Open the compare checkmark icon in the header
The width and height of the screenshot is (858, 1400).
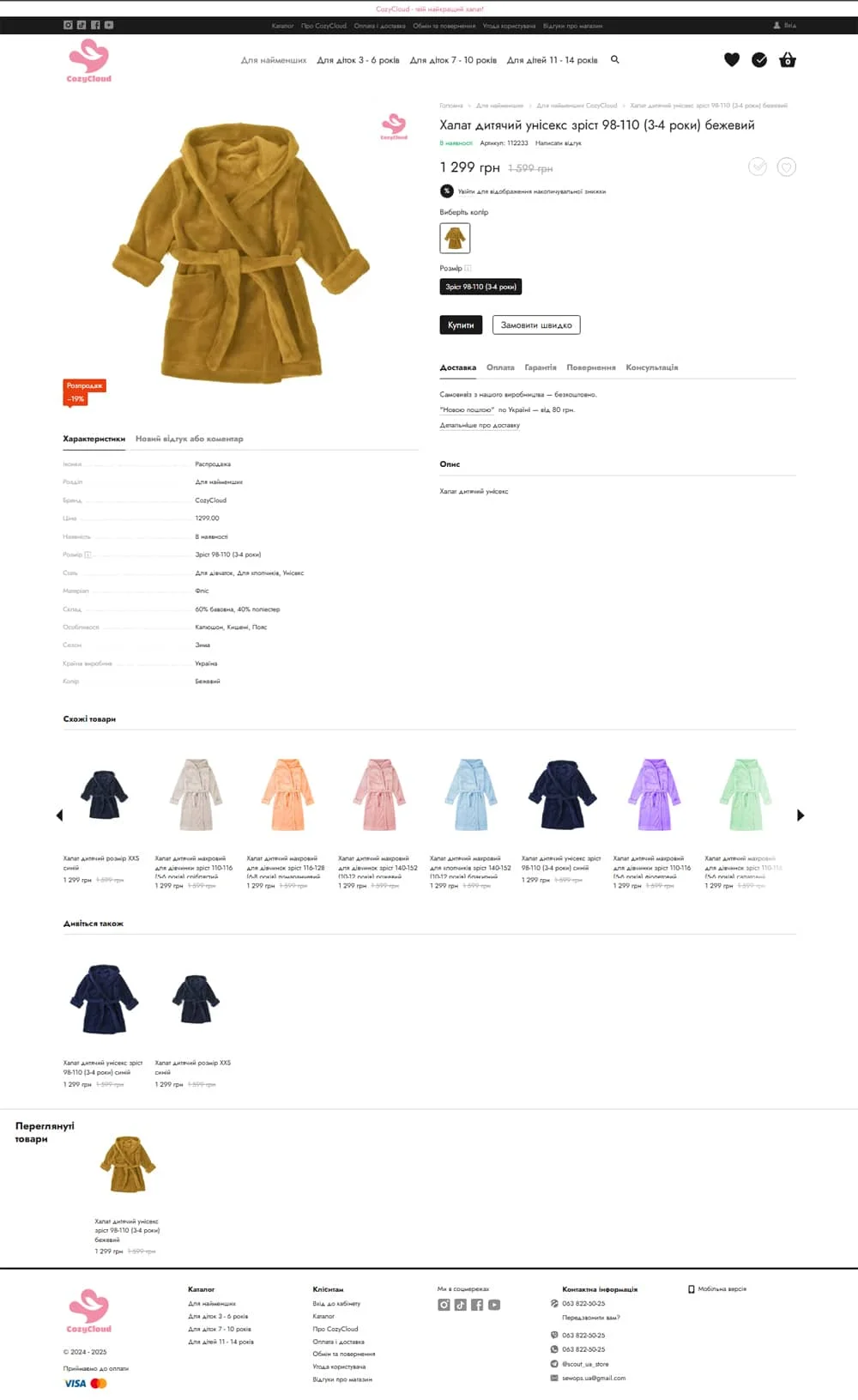[759, 59]
